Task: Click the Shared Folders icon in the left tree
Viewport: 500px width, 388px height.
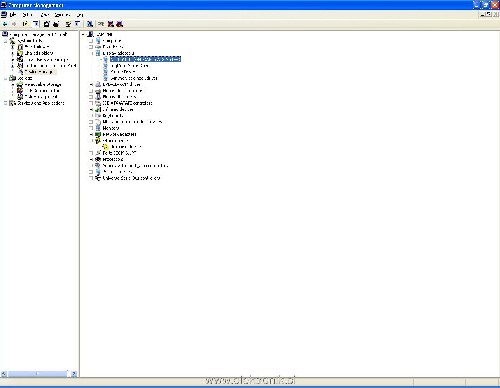Action: pyautogui.click(x=20, y=53)
